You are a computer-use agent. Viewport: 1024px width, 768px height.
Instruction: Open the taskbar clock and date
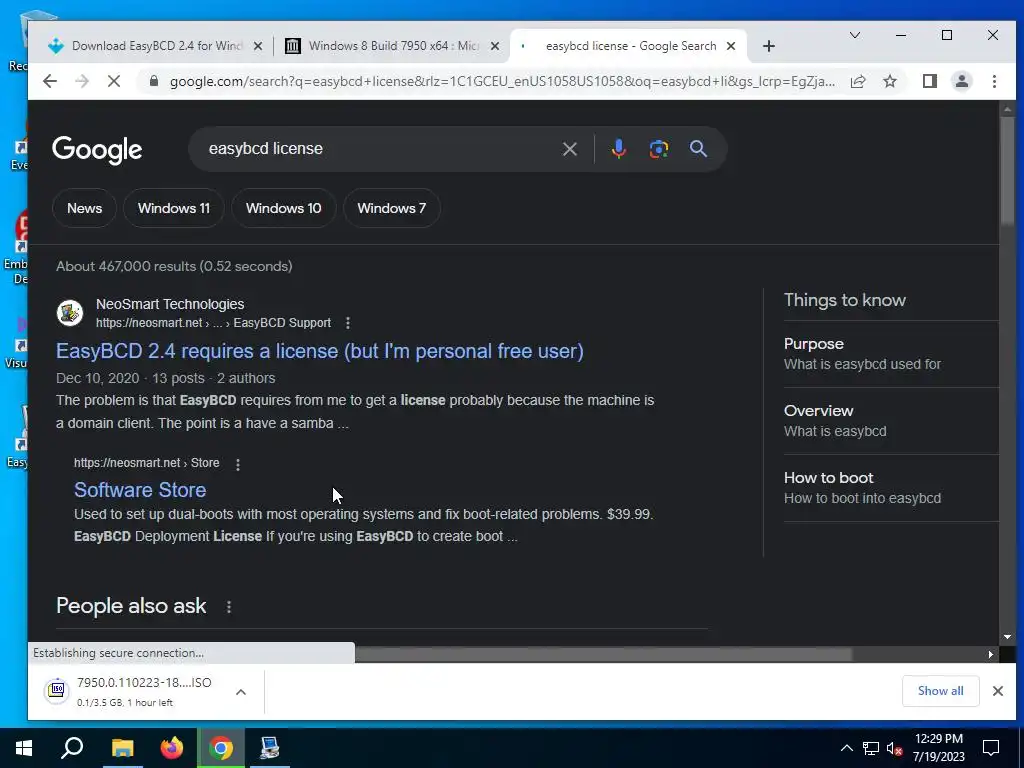(938, 748)
